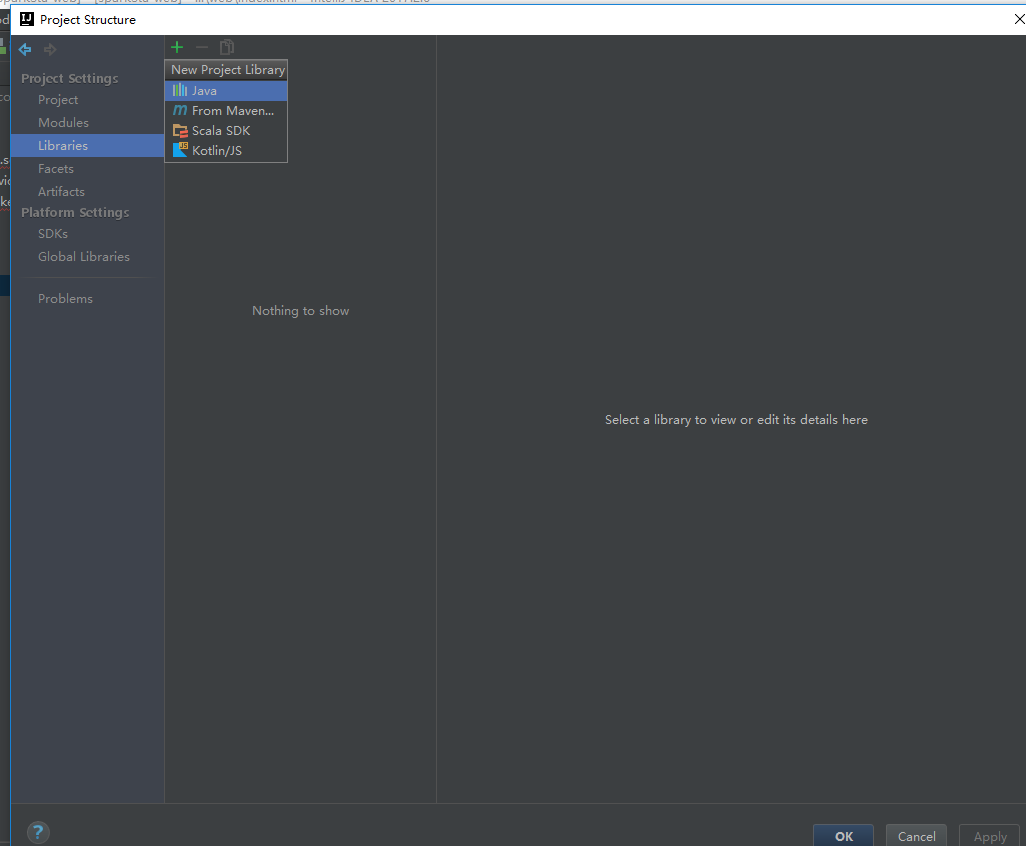Image resolution: width=1026 pixels, height=846 pixels.
Task: Pick Scala SDK in the popup
Action: tap(226, 131)
